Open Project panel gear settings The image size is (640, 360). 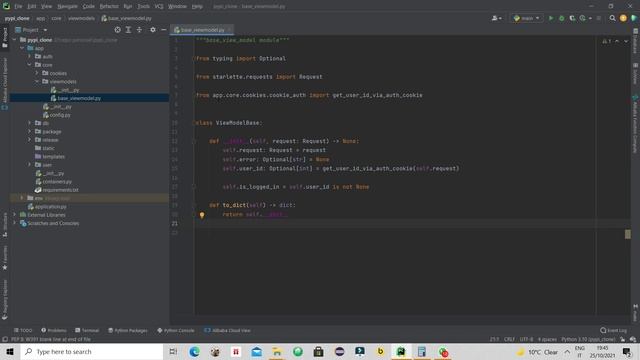153,30
